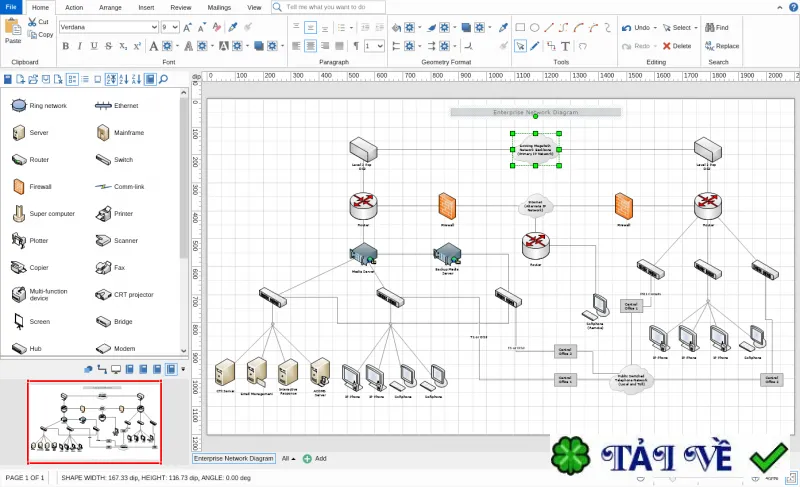The image size is (800, 487).
Task: Increase font size with grow icon
Action: click(187, 28)
